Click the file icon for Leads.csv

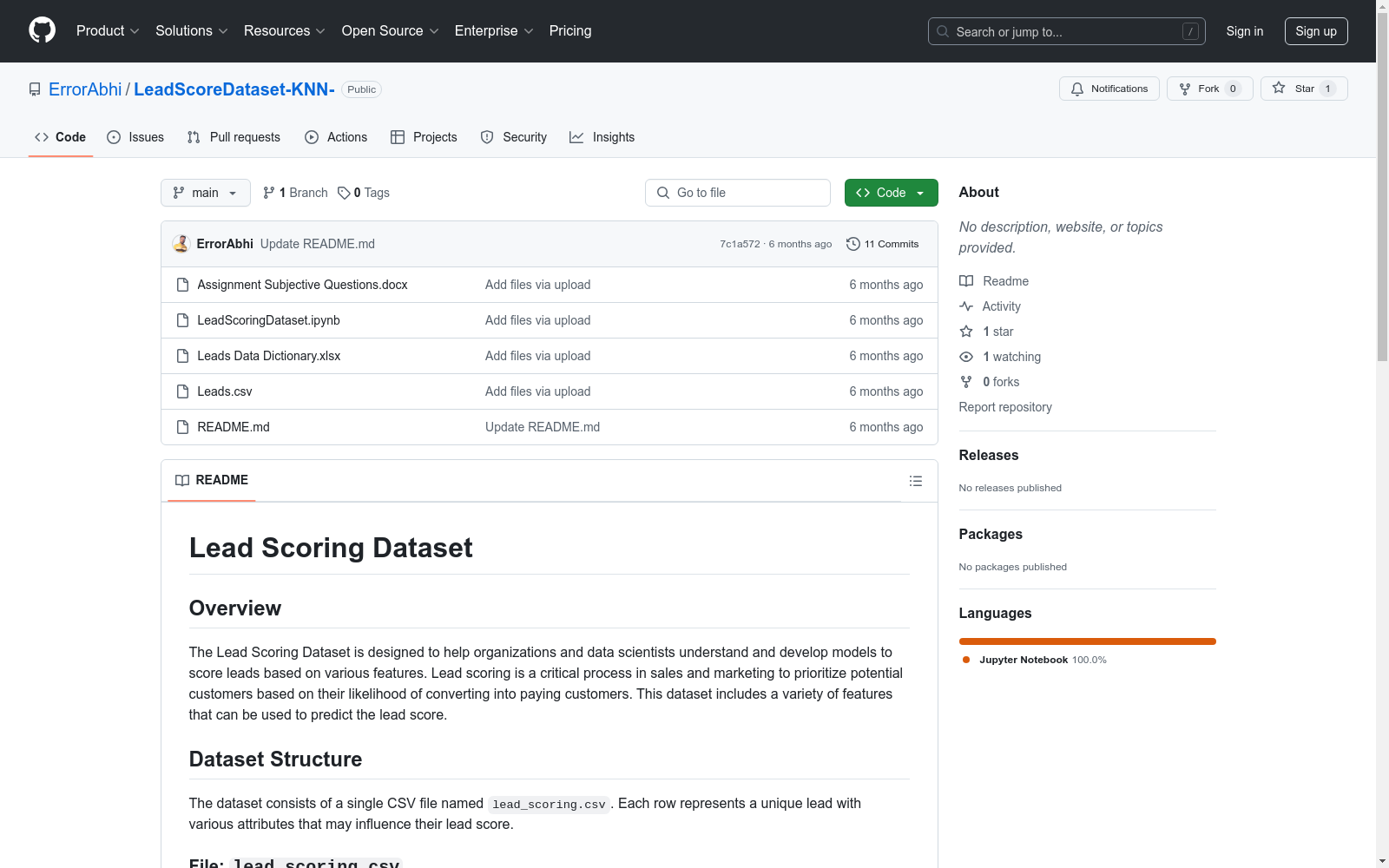coord(182,391)
